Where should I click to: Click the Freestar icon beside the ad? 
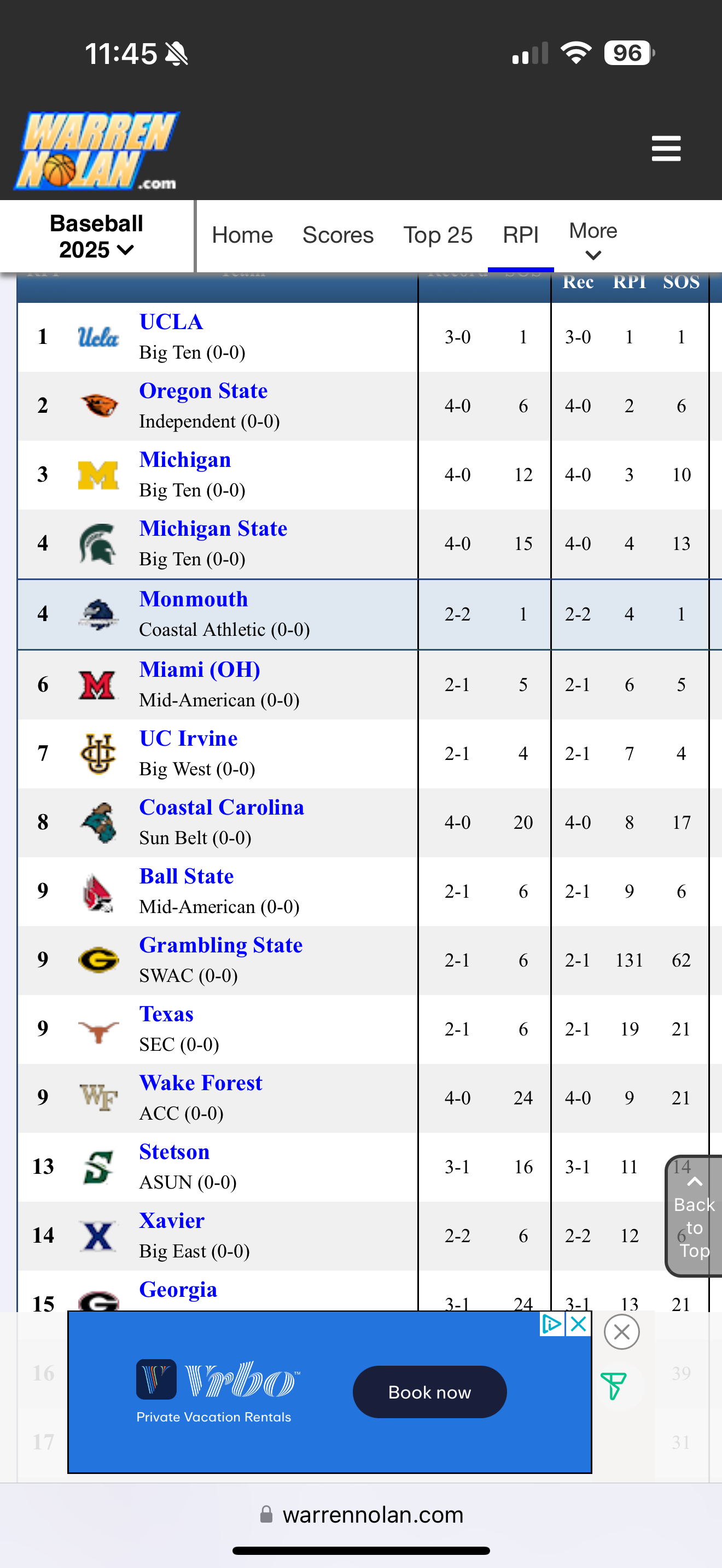614,1386
